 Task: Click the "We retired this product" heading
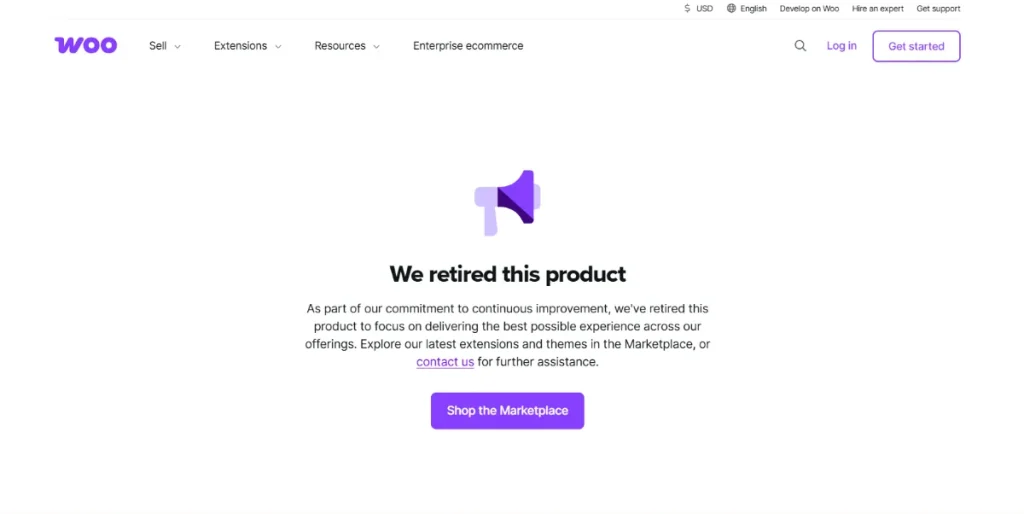(x=508, y=274)
